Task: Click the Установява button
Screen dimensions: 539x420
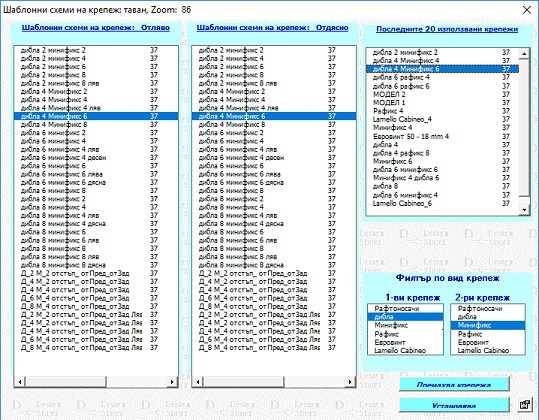Action: tap(454, 405)
